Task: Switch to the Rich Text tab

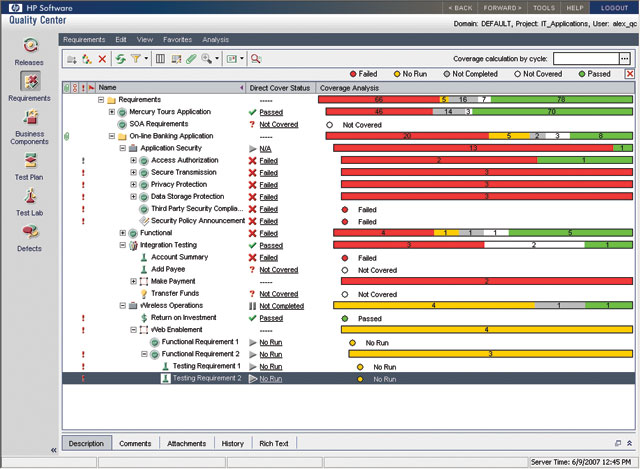Action: 274,444
